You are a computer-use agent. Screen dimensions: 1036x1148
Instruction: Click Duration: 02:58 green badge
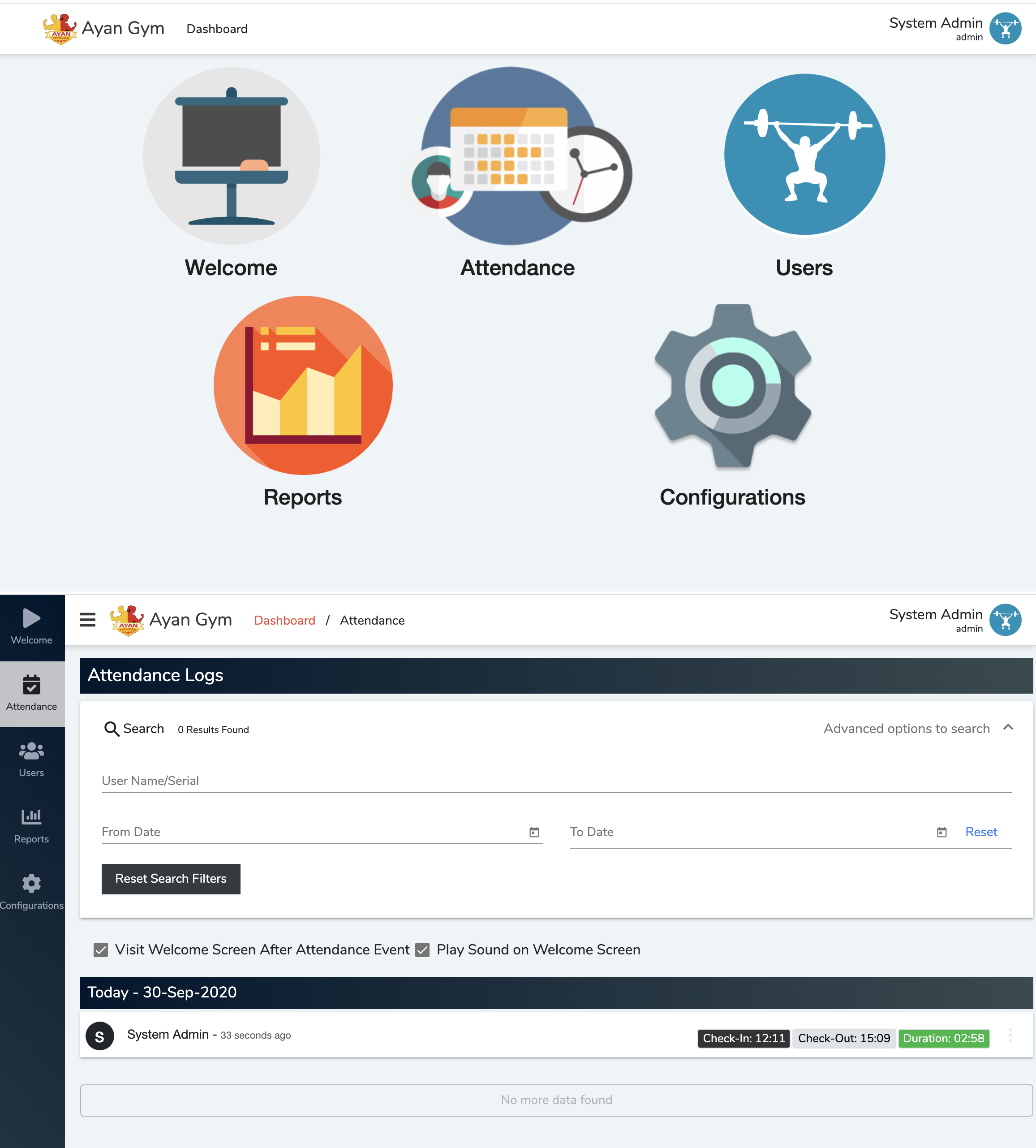[943, 1038]
